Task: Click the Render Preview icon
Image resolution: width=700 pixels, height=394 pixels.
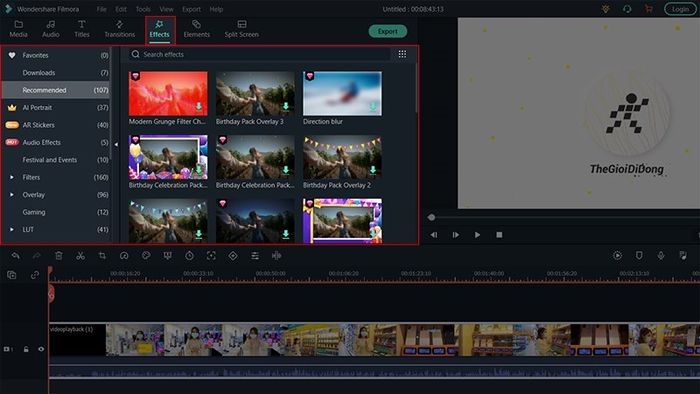Action: (x=617, y=256)
